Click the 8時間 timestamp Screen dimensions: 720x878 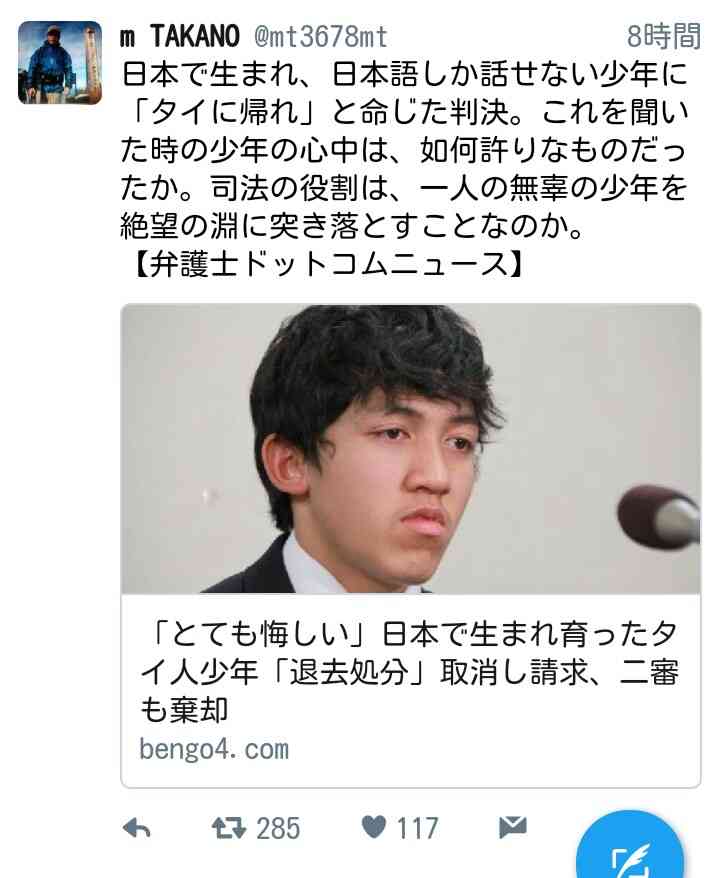pos(663,36)
